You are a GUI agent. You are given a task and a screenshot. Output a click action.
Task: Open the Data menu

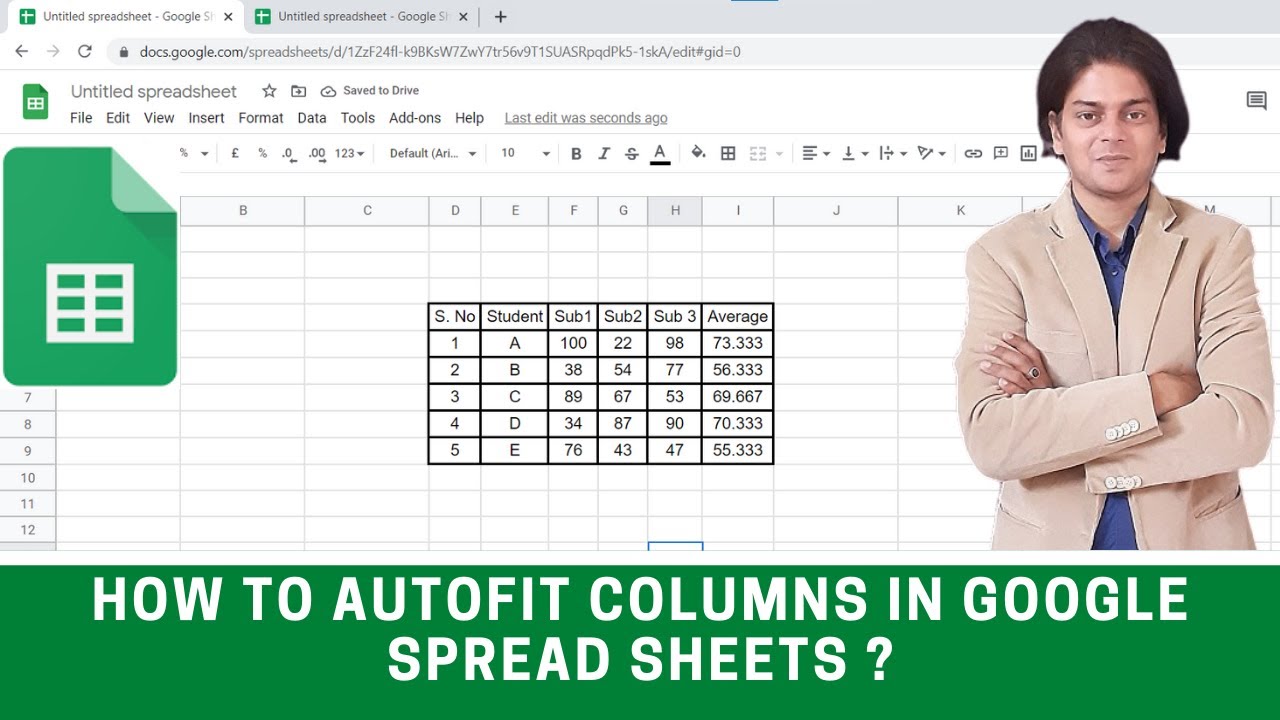click(312, 118)
